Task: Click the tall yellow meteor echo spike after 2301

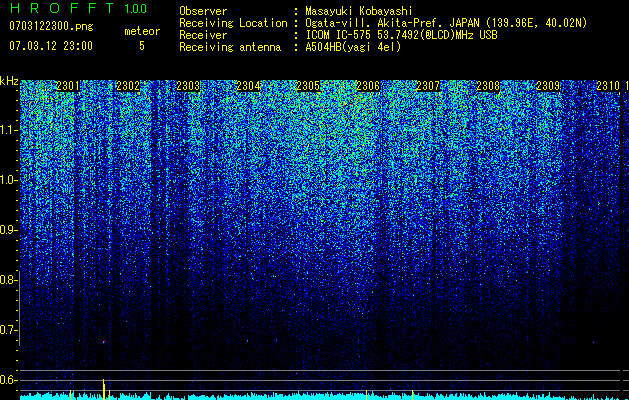Action: 103,389
